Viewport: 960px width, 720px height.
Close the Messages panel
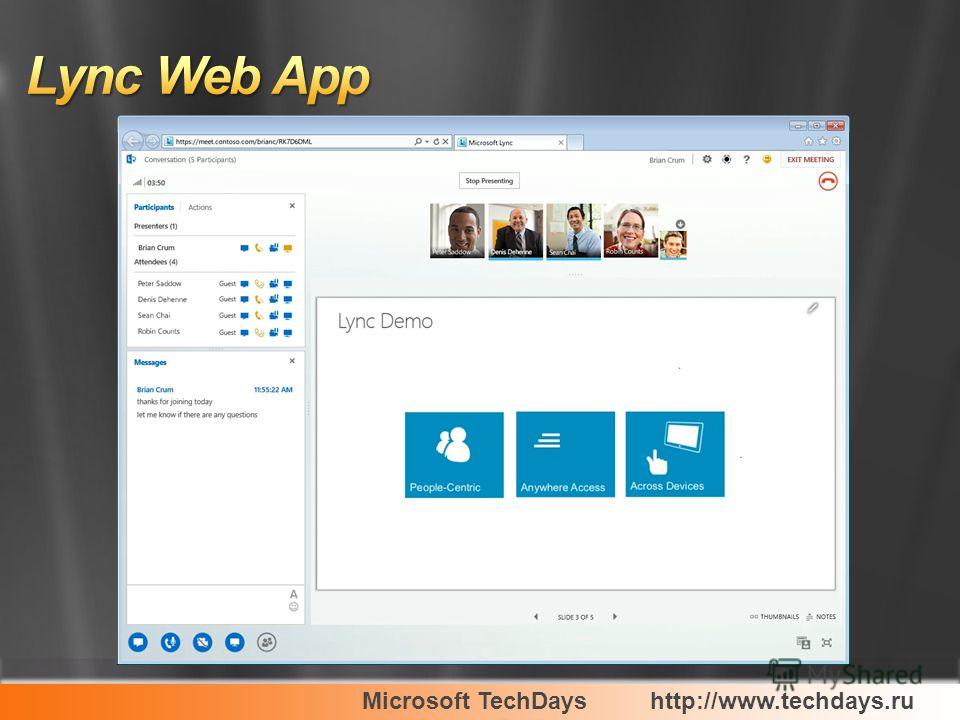(x=292, y=361)
